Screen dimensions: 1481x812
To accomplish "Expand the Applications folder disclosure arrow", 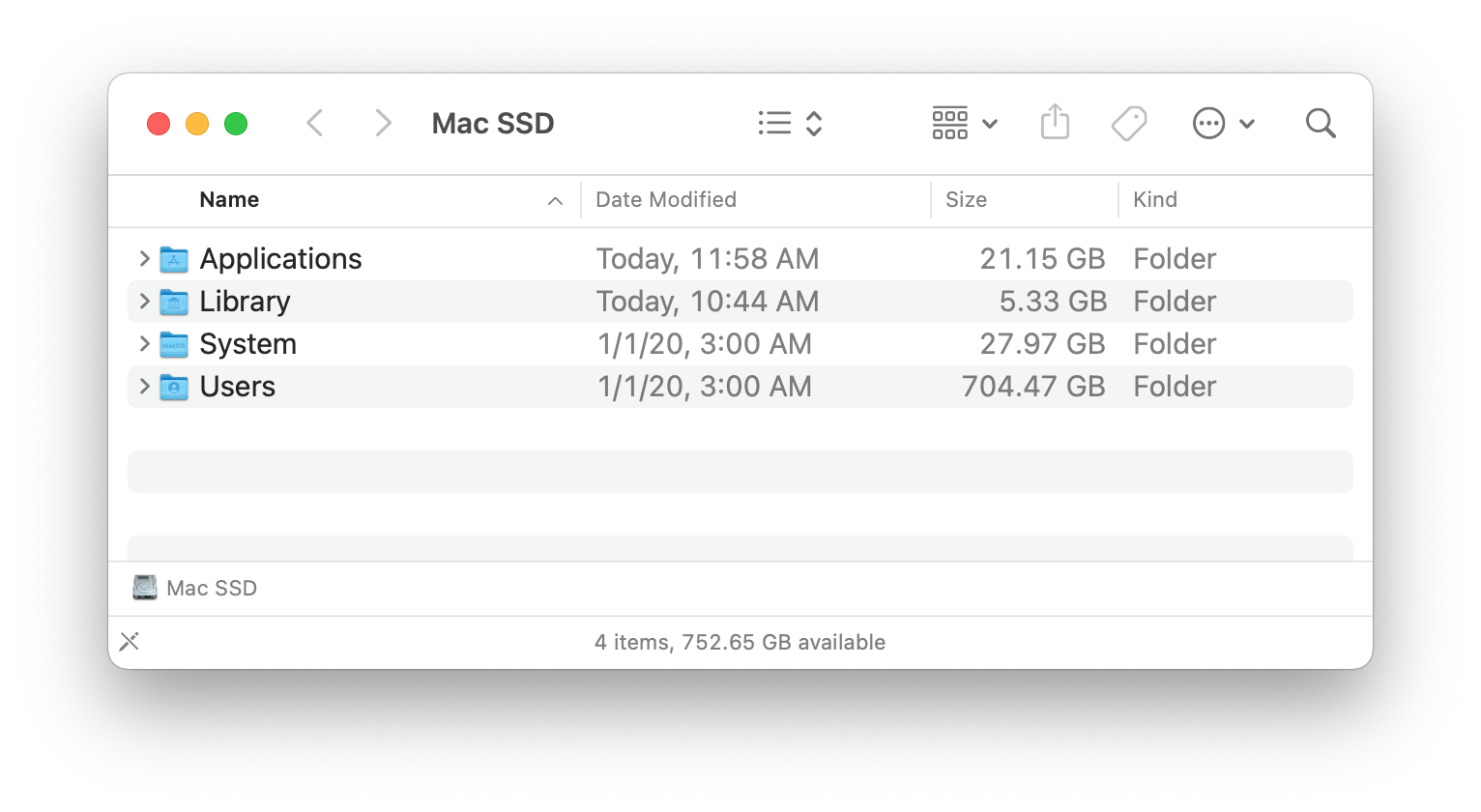I will pyautogui.click(x=144, y=258).
